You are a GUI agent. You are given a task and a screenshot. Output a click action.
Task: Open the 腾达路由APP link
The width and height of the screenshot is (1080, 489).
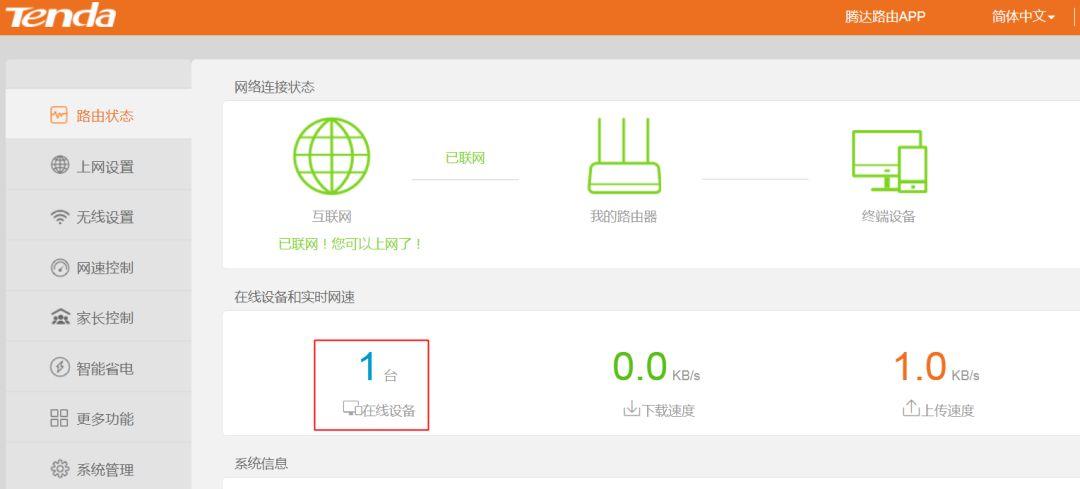point(884,17)
